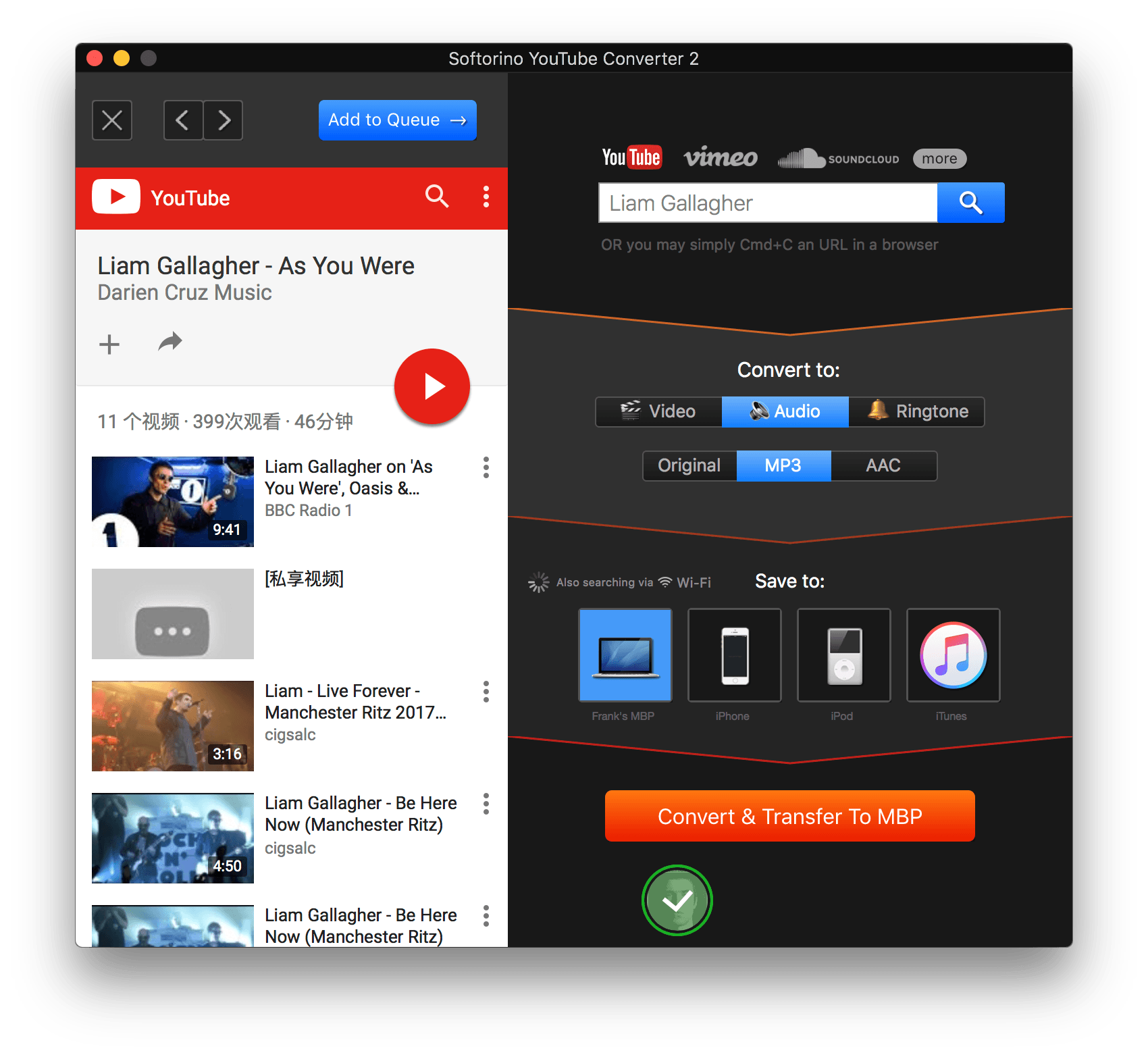Open the private video placeholder thumbnail
This screenshot has height=1055, width=1148.
pyautogui.click(x=173, y=614)
